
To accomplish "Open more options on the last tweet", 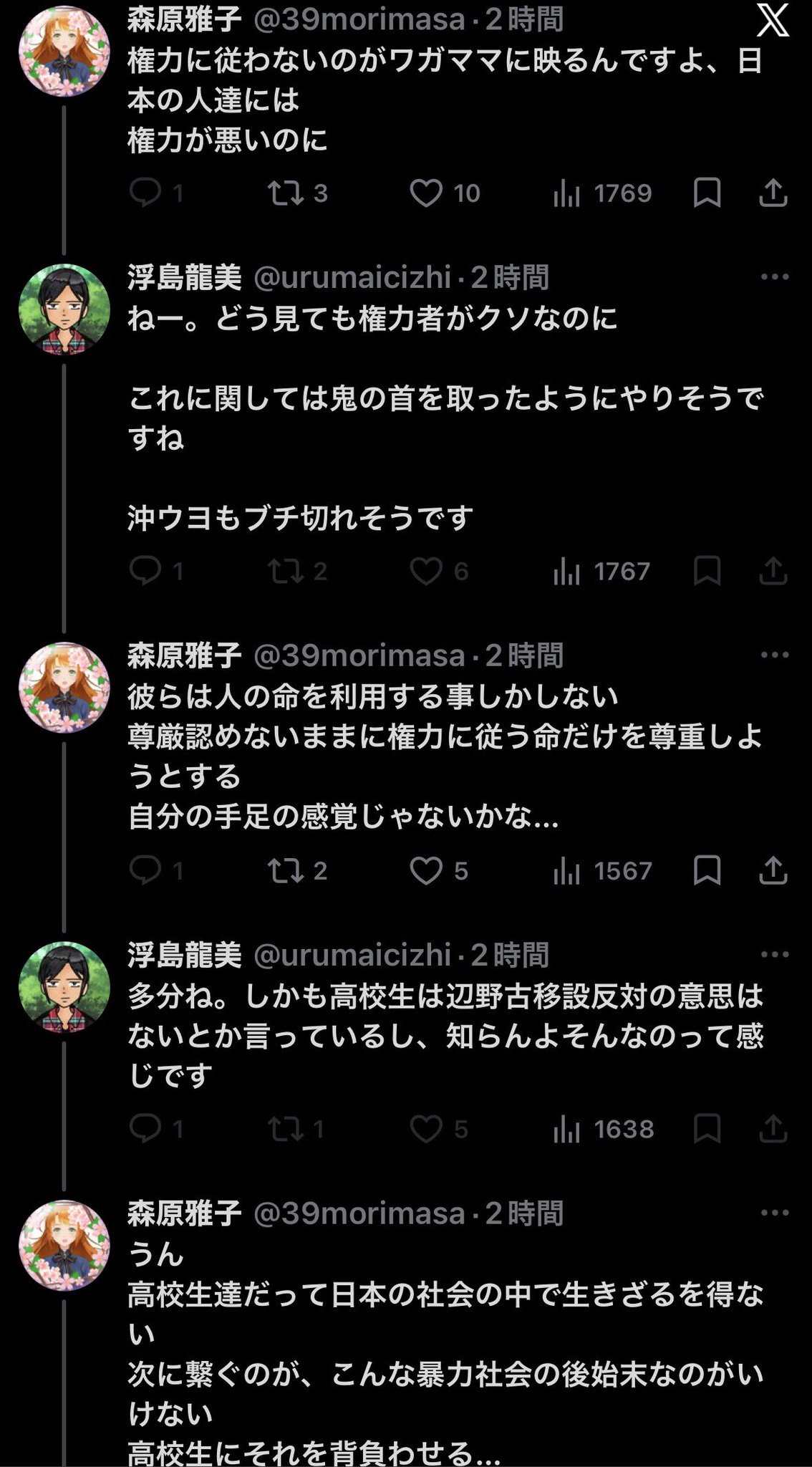I will (774, 1213).
